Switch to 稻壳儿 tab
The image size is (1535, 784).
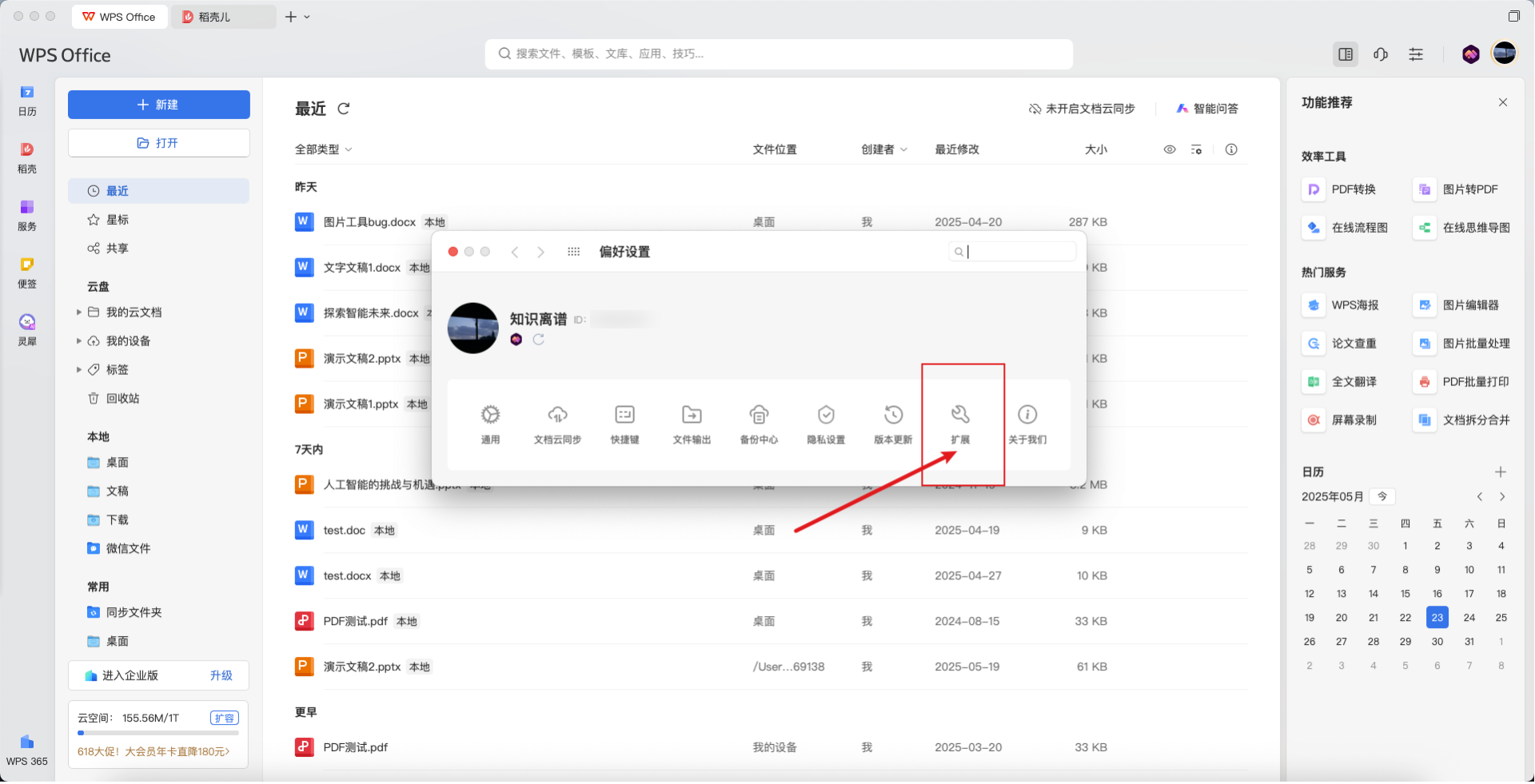[x=223, y=17]
